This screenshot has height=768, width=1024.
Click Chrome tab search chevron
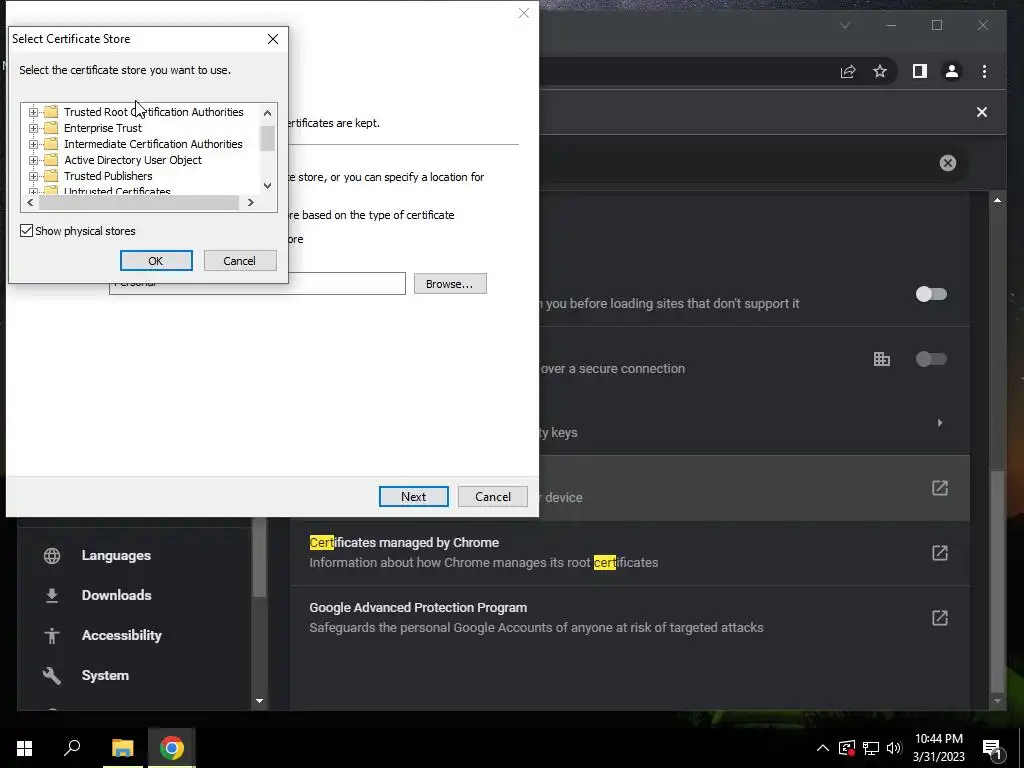(845, 25)
